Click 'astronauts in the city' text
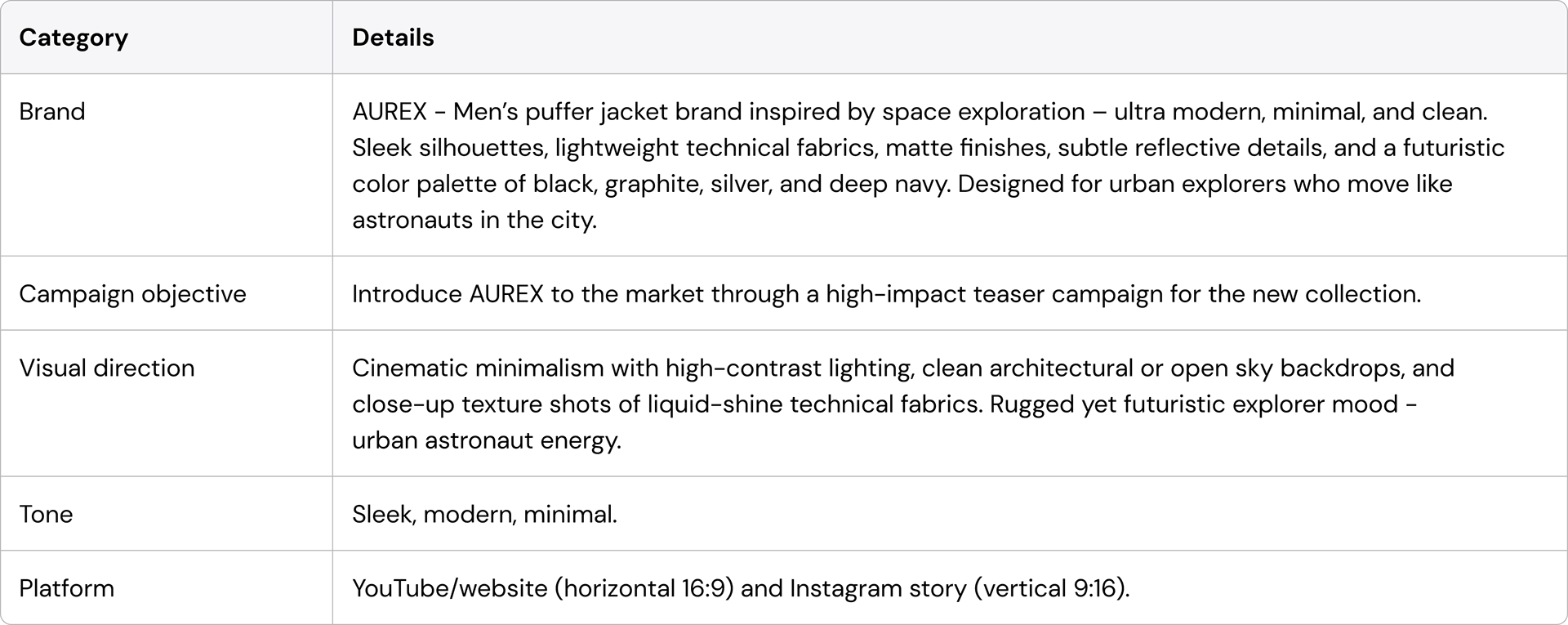Viewport: 1568px width, 625px height. coord(474,220)
